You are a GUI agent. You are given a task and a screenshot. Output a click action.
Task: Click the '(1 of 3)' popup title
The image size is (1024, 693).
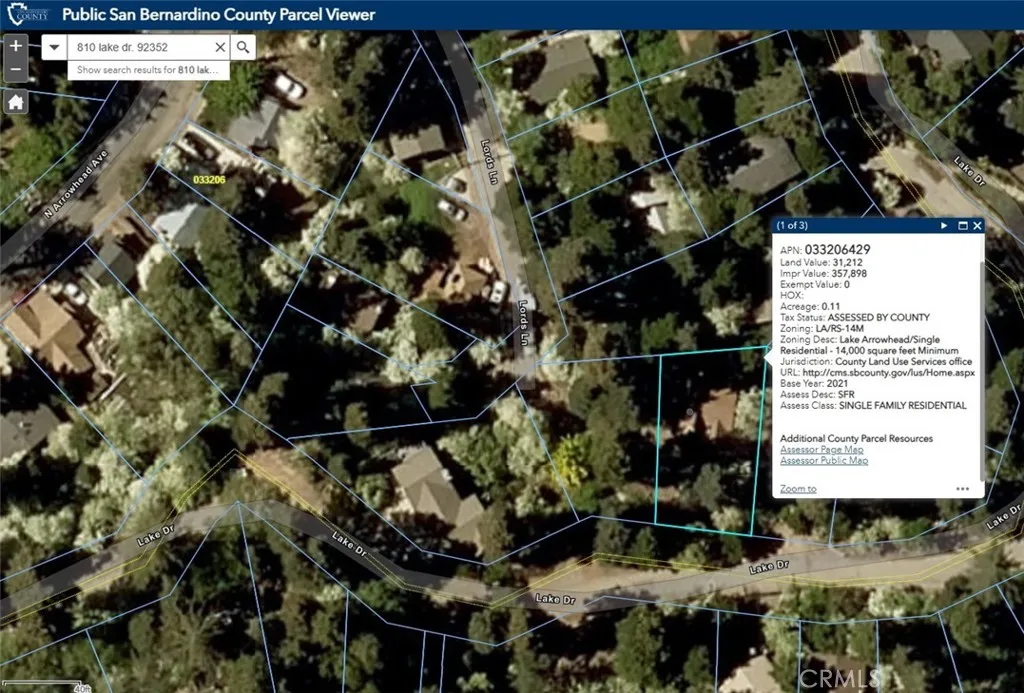click(x=793, y=226)
